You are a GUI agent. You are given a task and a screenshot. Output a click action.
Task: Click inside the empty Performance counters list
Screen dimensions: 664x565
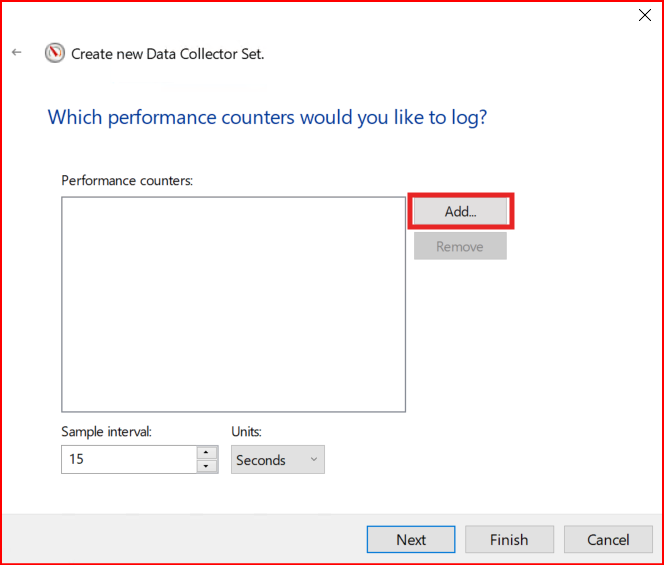[x=233, y=304]
